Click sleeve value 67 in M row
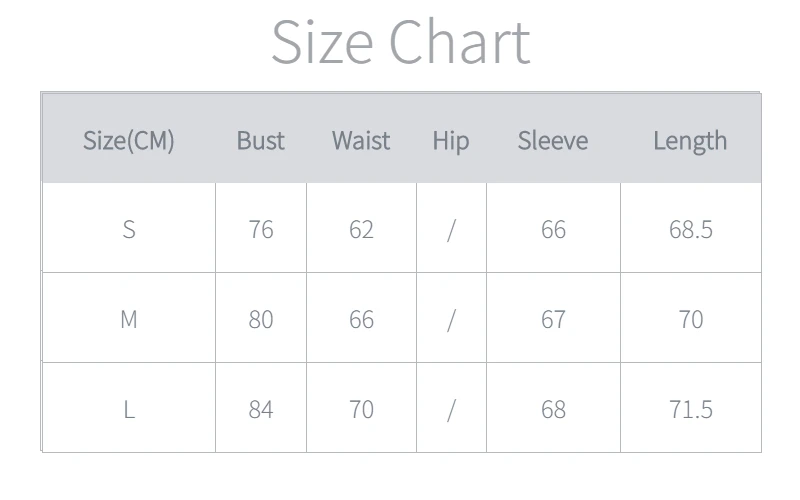Image resolution: width=800 pixels, height=500 pixels. click(x=553, y=319)
